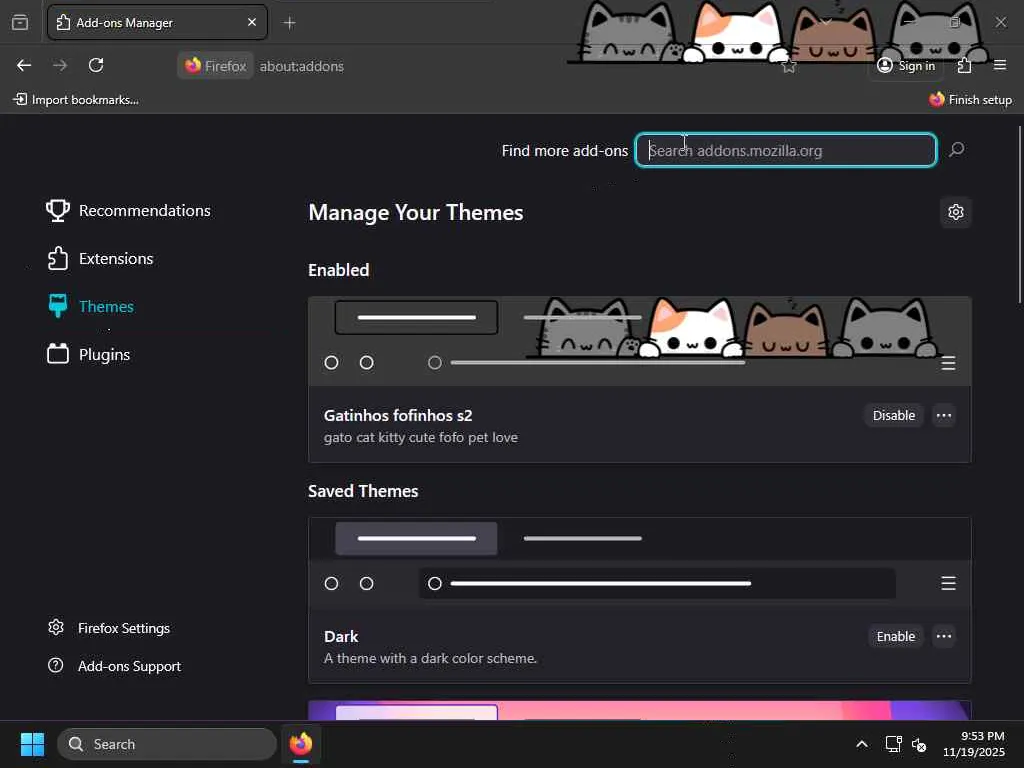Bookmark this page with the star icon
The width and height of the screenshot is (1024, 768).
(789, 65)
